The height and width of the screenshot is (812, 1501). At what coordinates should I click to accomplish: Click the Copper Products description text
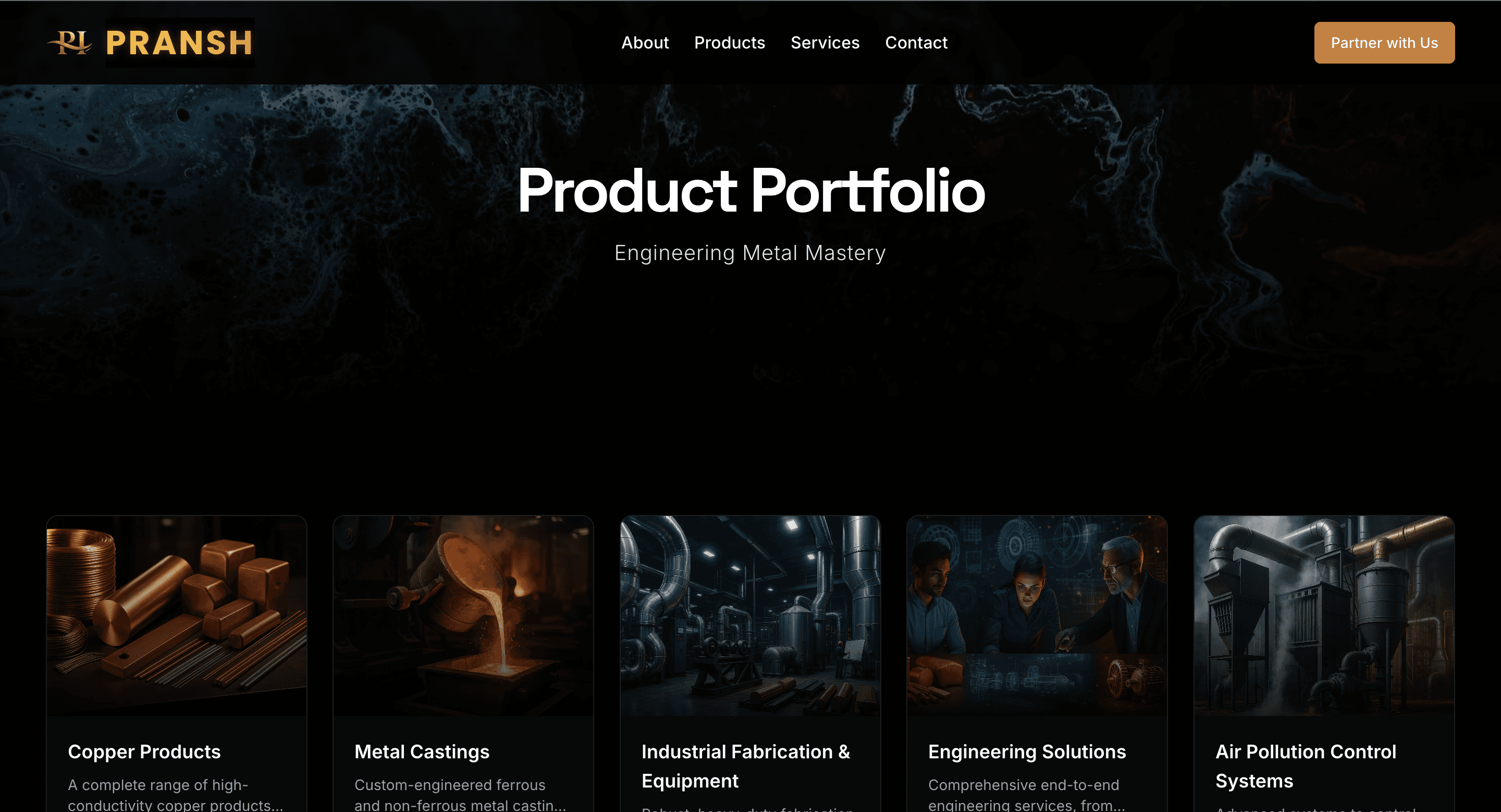[x=176, y=794]
